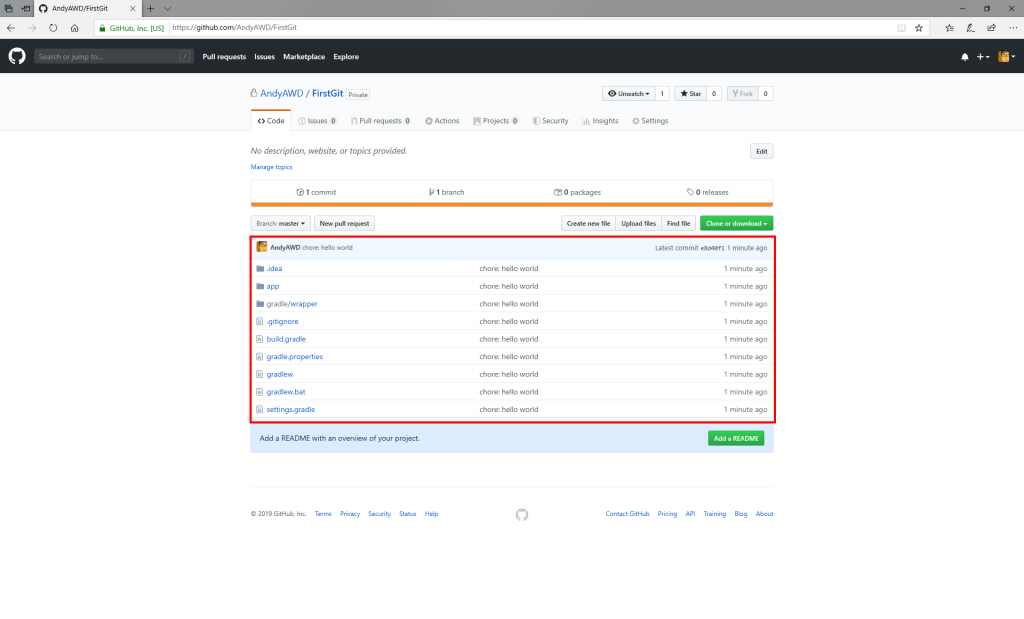Screen dimensions: 1024x619
Task: Click the Manage topics link
Action: tap(272, 167)
